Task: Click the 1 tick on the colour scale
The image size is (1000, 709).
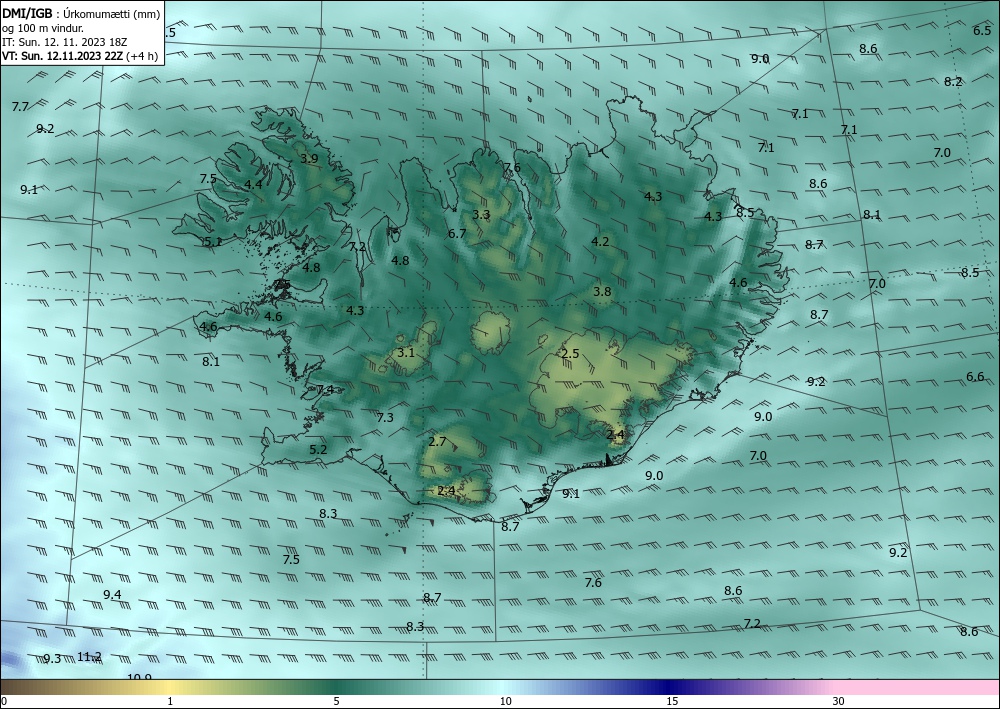Action: [170, 702]
